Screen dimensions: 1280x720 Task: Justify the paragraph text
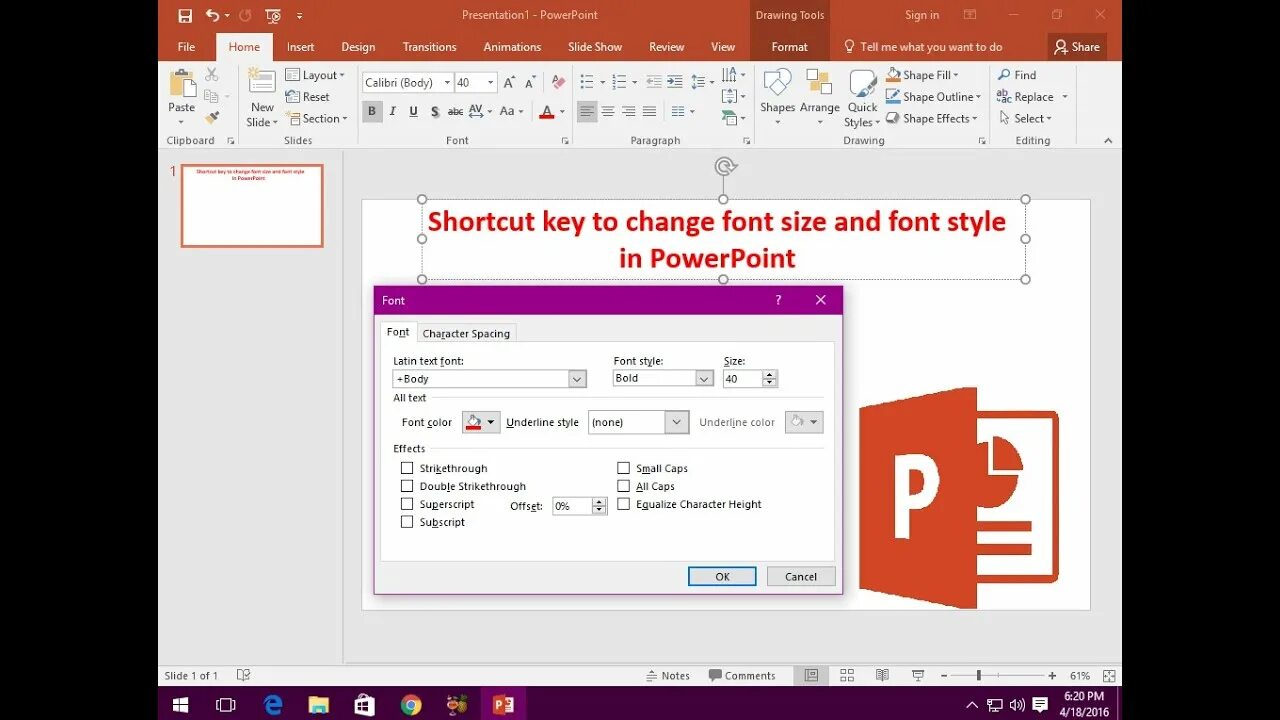pos(650,112)
